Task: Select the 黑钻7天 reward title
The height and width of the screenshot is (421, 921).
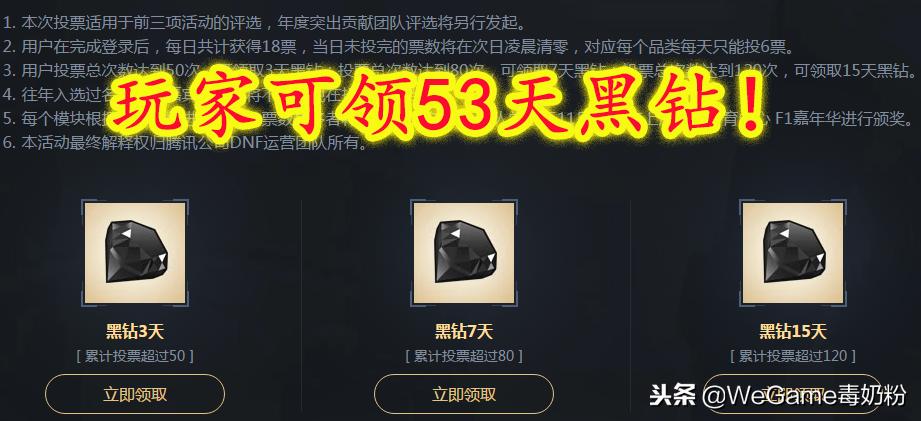Action: (x=464, y=332)
